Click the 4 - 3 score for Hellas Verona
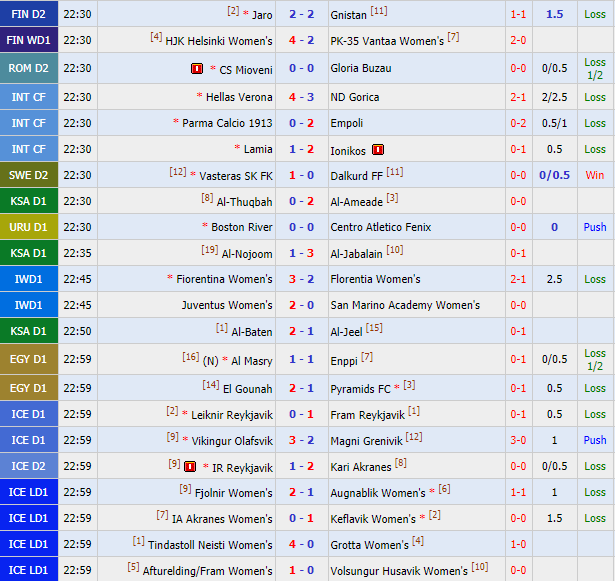 tap(301, 97)
